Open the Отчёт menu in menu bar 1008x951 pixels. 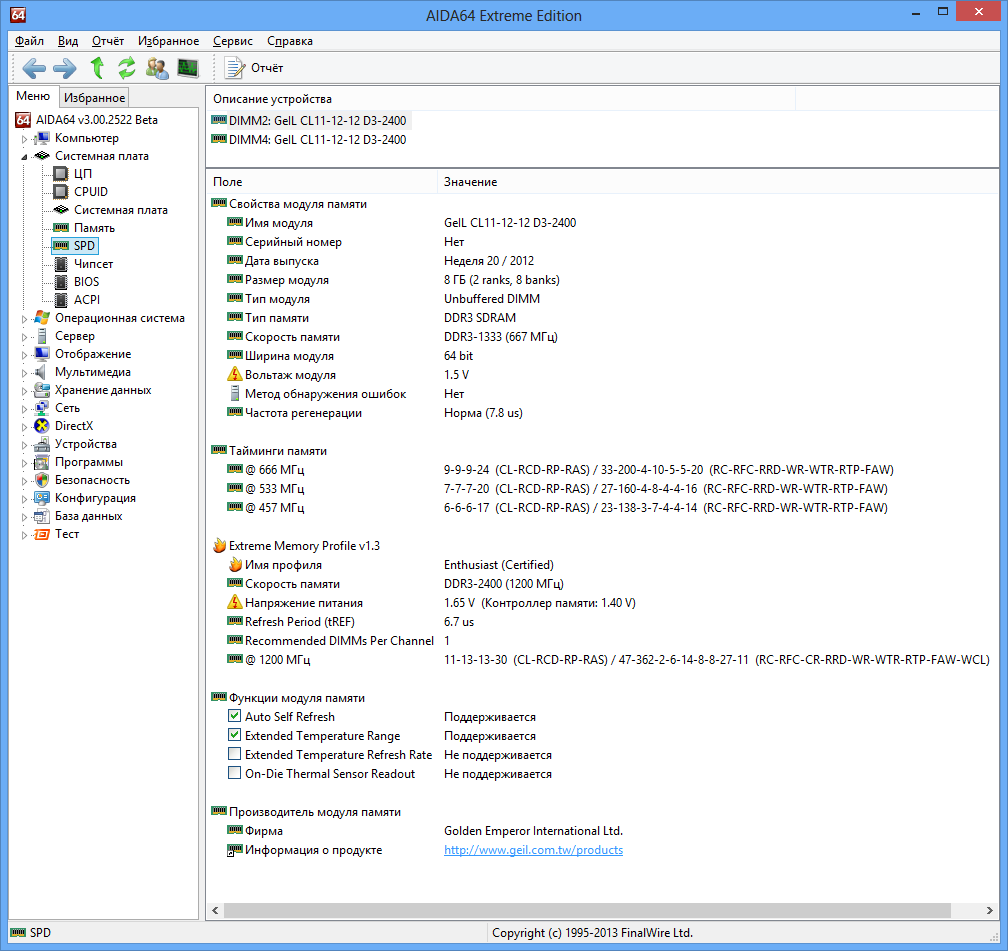tap(108, 41)
